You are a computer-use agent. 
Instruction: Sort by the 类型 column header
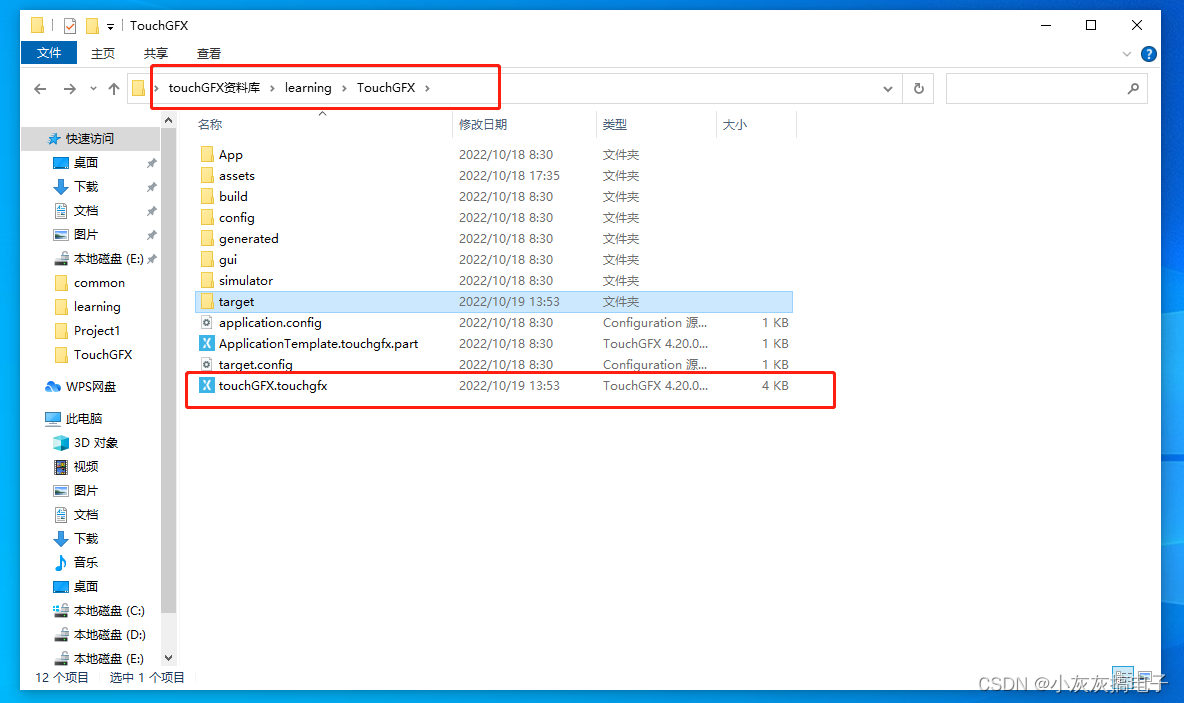click(x=615, y=125)
